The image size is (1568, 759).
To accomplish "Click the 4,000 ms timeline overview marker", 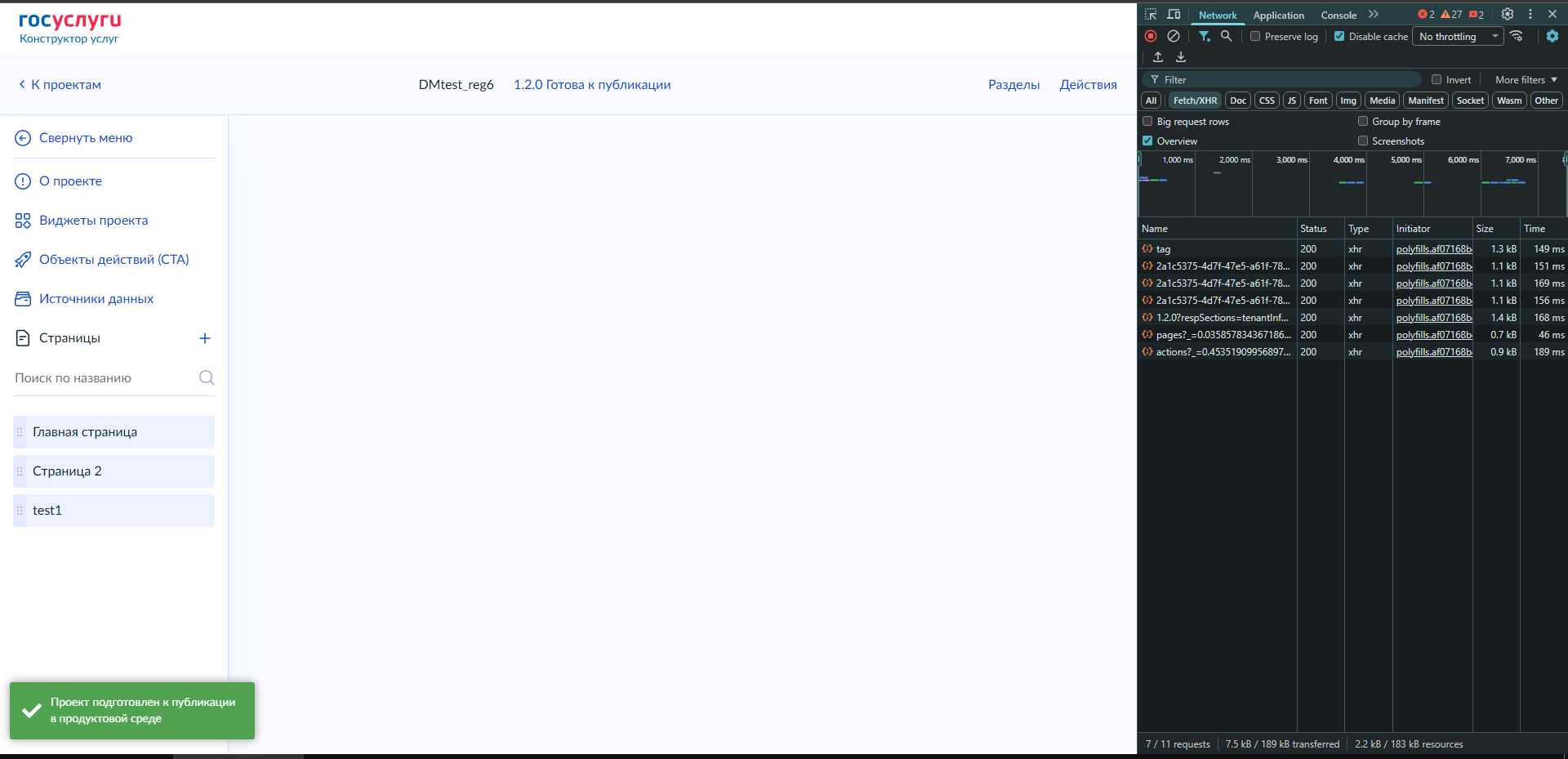I will (x=1348, y=160).
